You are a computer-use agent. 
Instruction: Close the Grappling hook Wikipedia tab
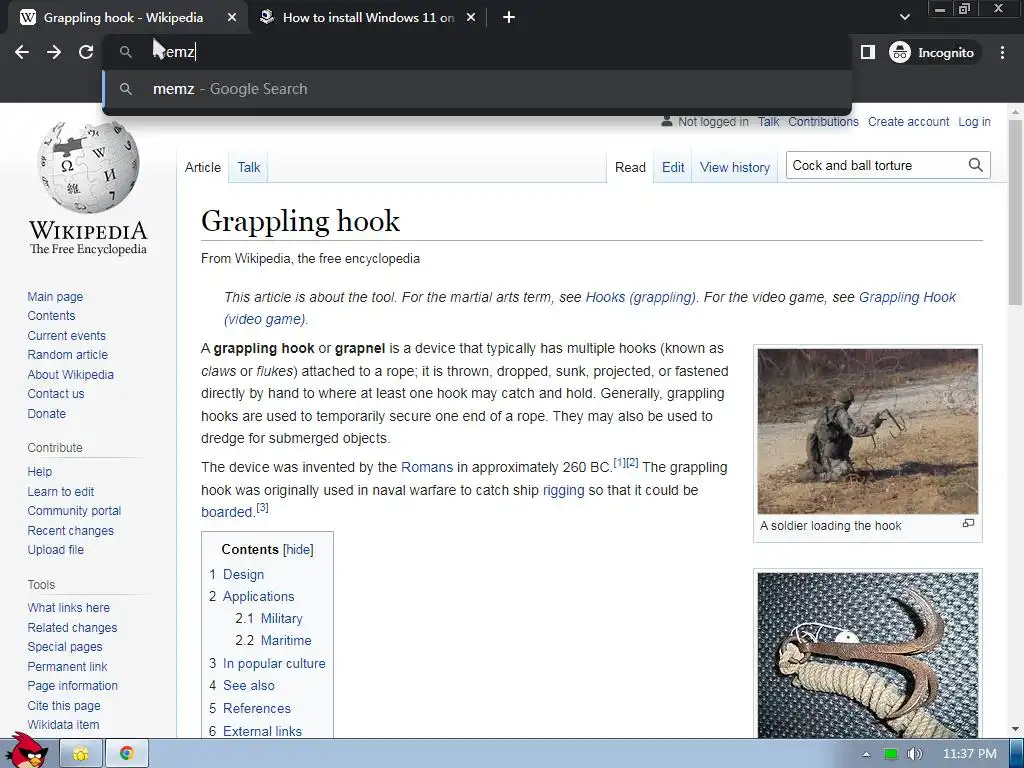232,18
